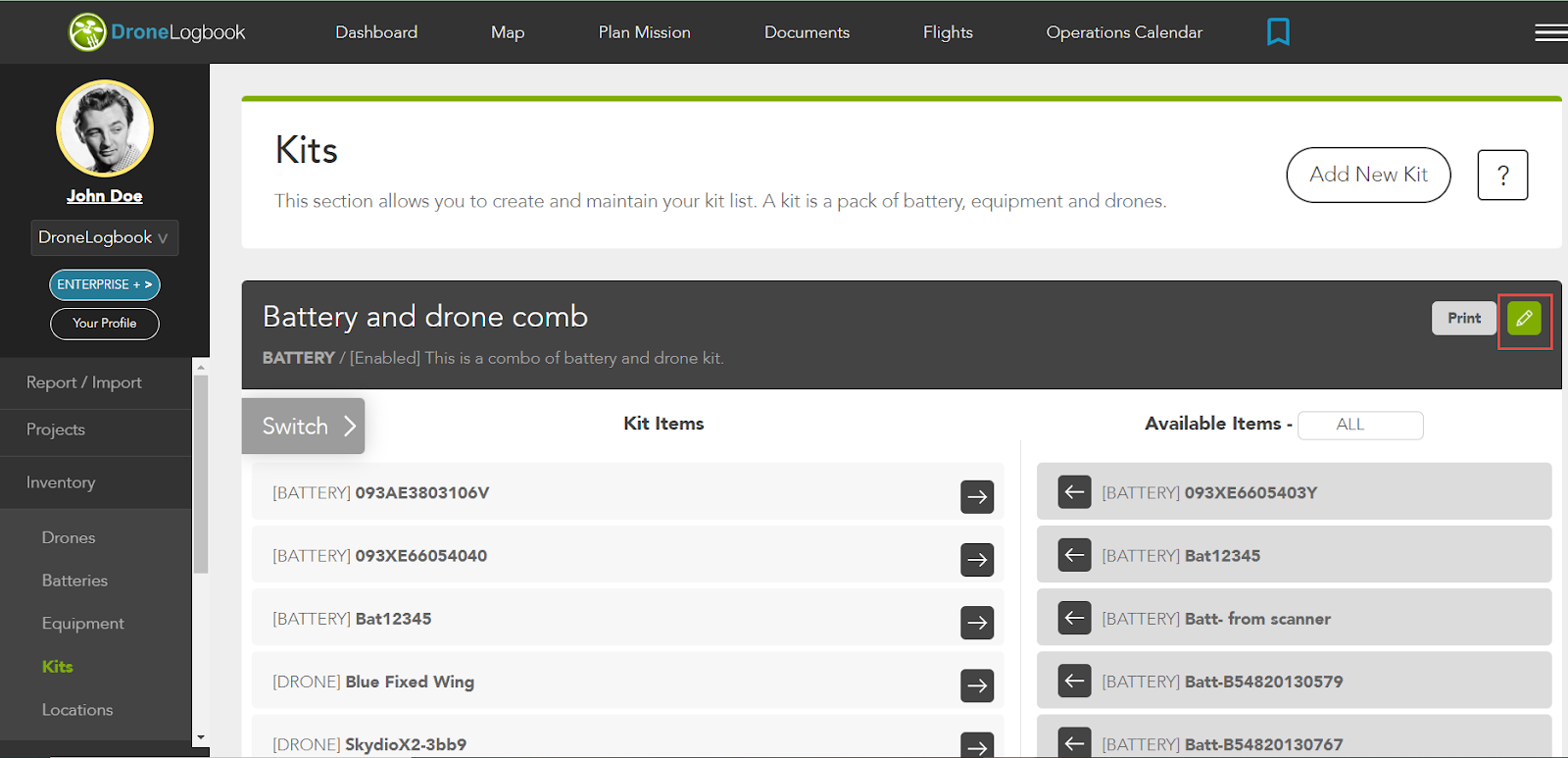The width and height of the screenshot is (1568, 758).
Task: Click John Doe profile avatar
Action: pos(105,128)
